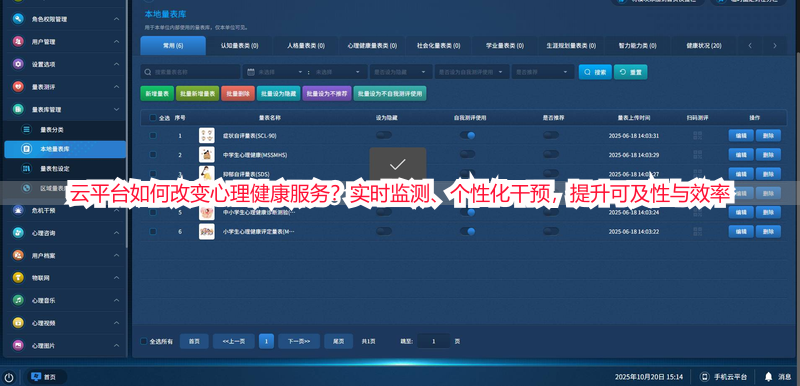Collapse the 量表库管理 menu chevron
Viewport: 800px width, 386px height.
pos(116,109)
